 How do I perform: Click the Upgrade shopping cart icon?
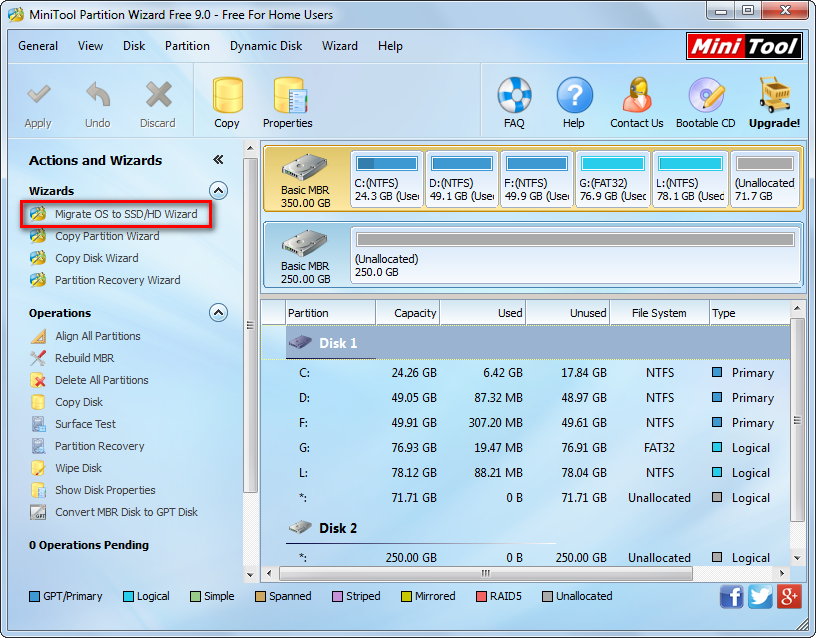coord(774,95)
